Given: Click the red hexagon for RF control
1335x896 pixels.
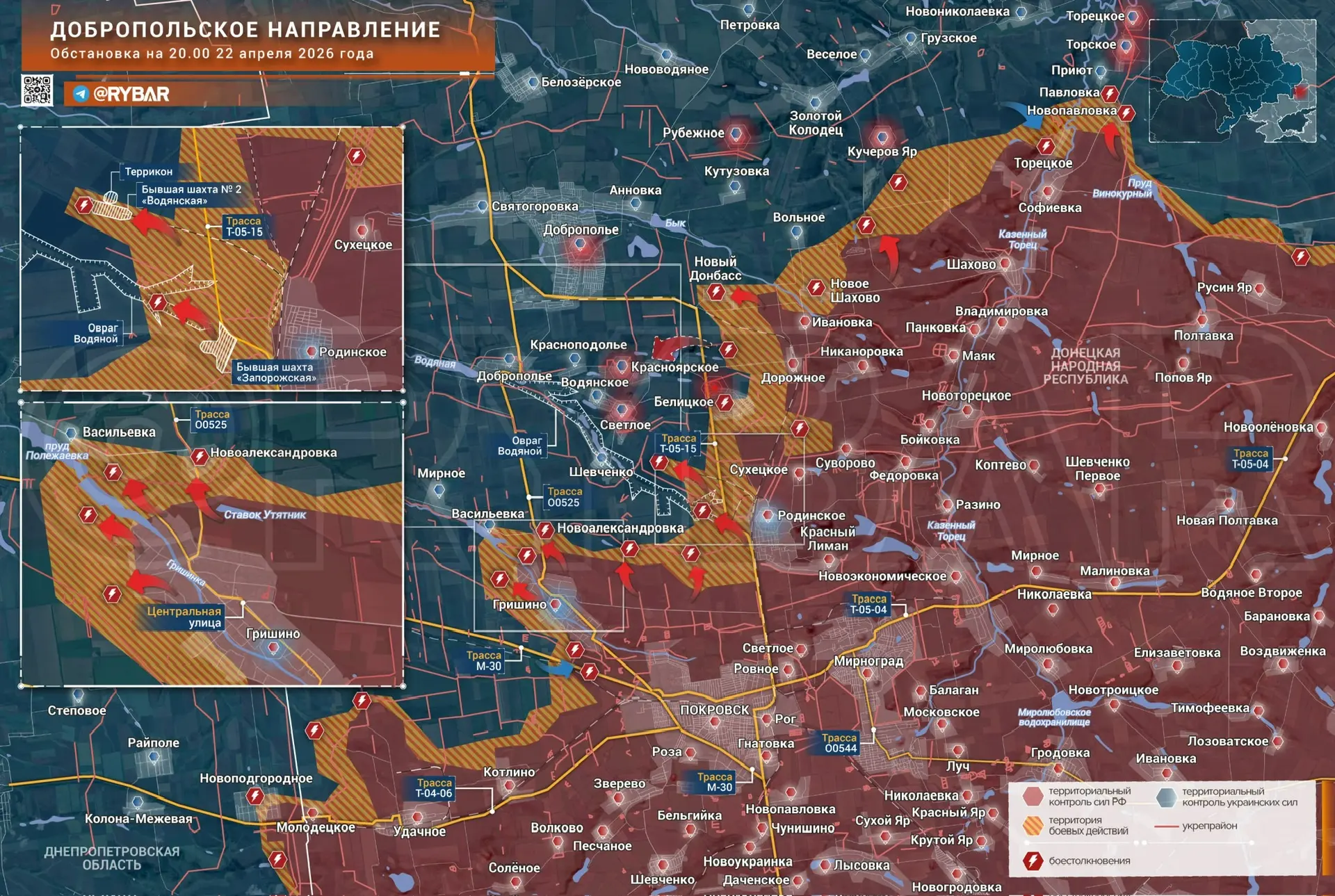Looking at the screenshot, I should pos(1033,797).
